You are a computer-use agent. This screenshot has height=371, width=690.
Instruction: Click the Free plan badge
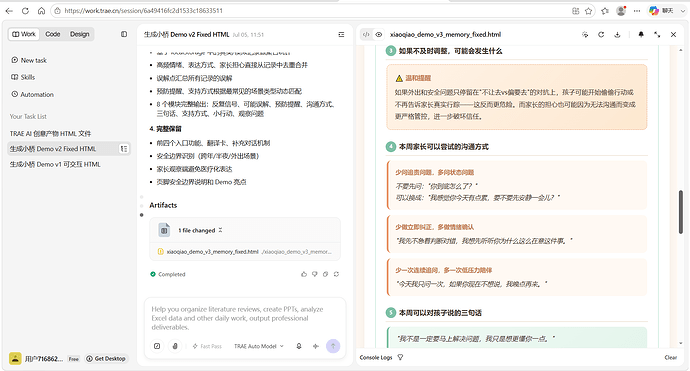tap(73, 359)
